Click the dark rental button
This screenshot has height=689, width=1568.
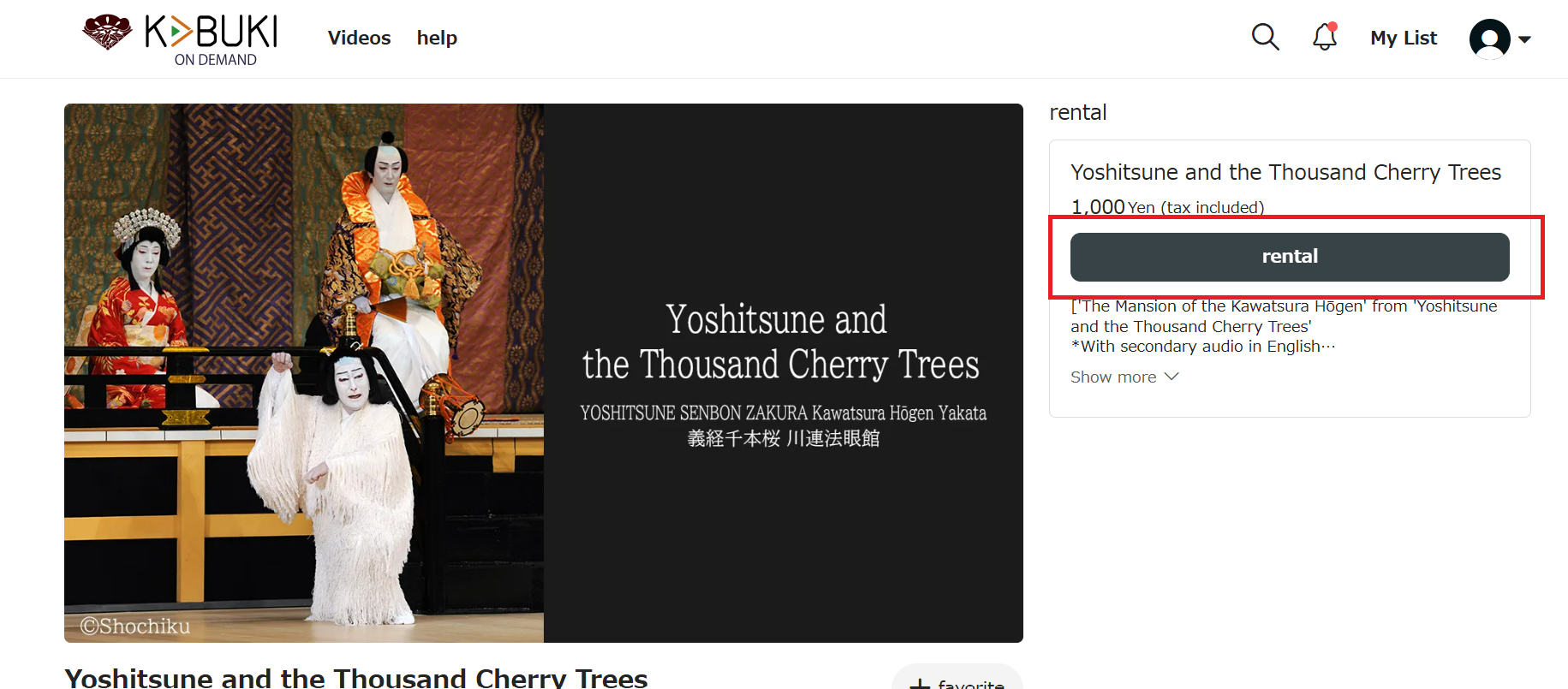(1290, 257)
